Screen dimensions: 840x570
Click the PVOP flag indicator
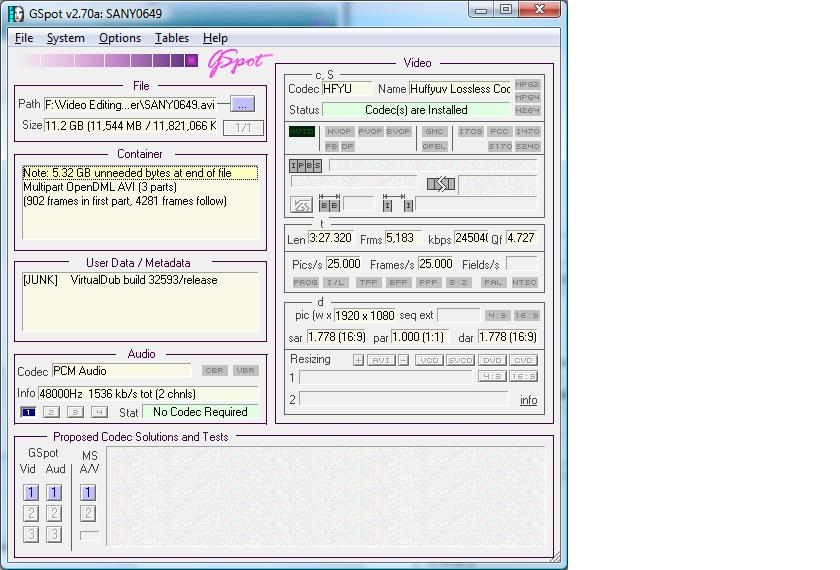coord(370,131)
